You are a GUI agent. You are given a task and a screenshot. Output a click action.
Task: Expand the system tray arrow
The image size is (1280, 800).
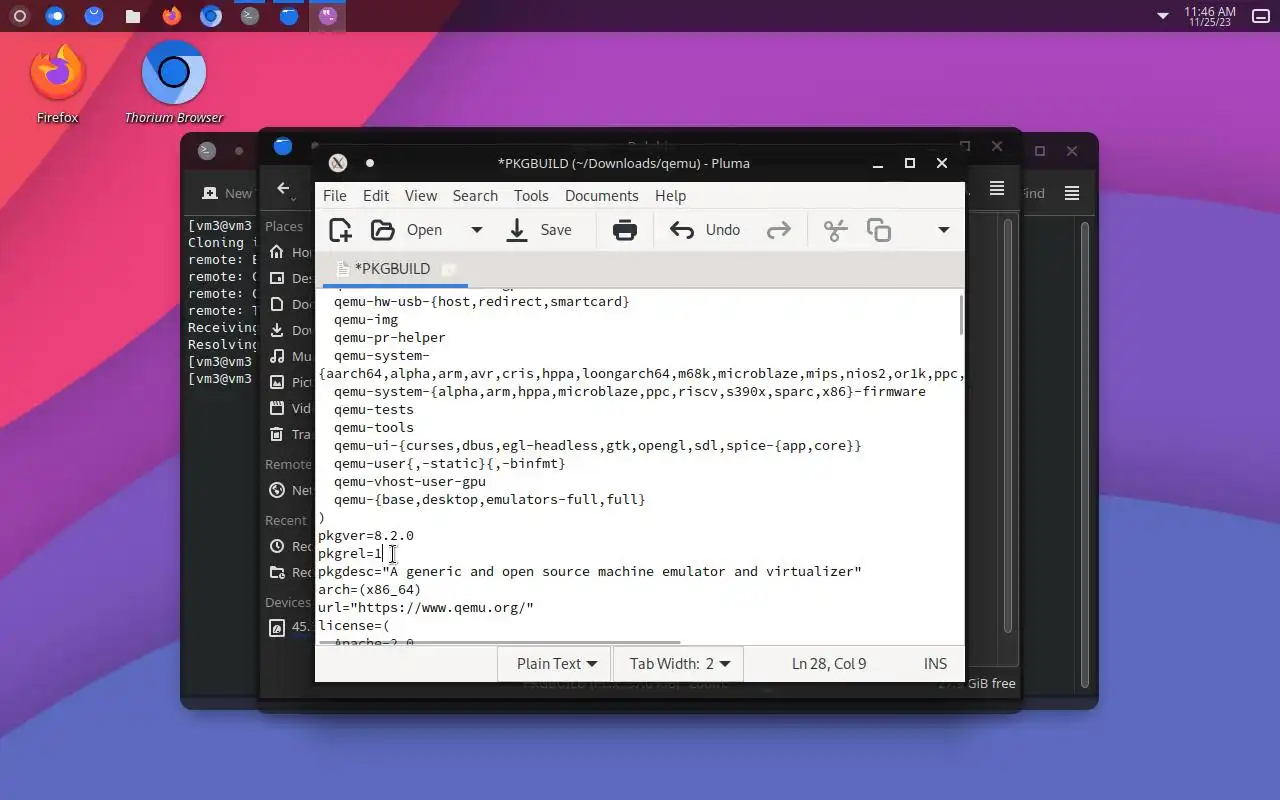(1162, 16)
